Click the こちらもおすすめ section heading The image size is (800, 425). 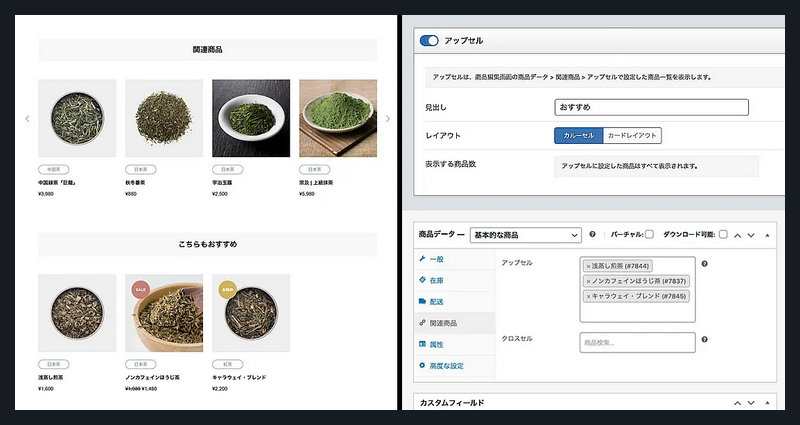(x=208, y=244)
